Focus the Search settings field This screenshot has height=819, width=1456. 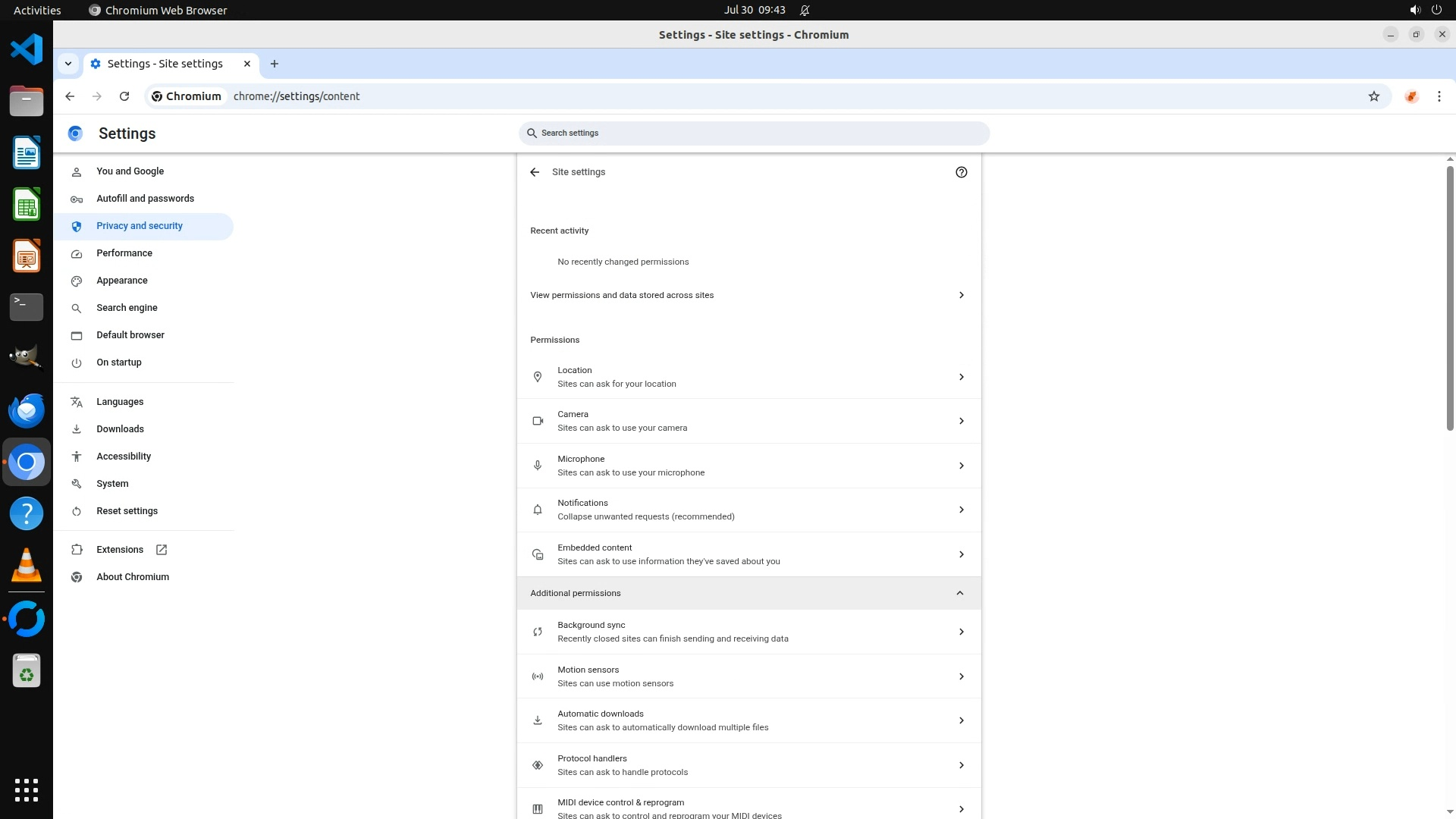click(754, 133)
